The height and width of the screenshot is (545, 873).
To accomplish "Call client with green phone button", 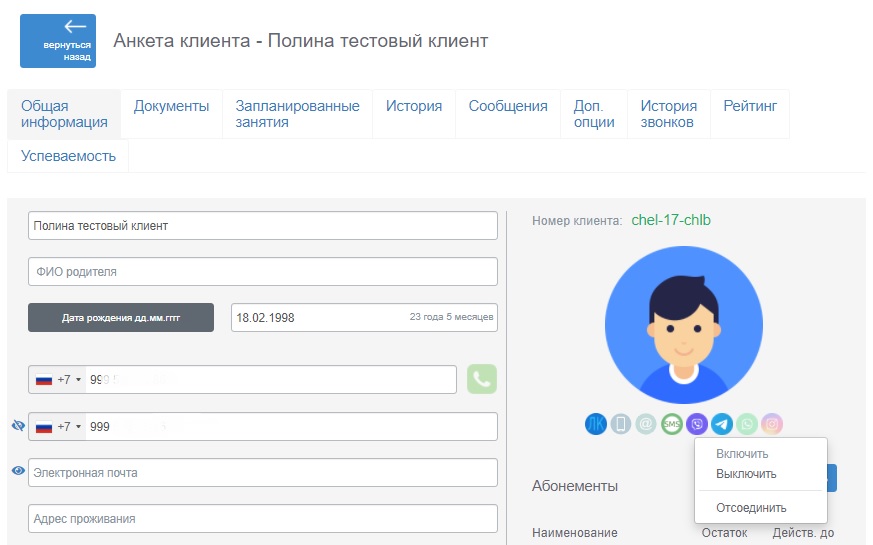I will (x=482, y=379).
